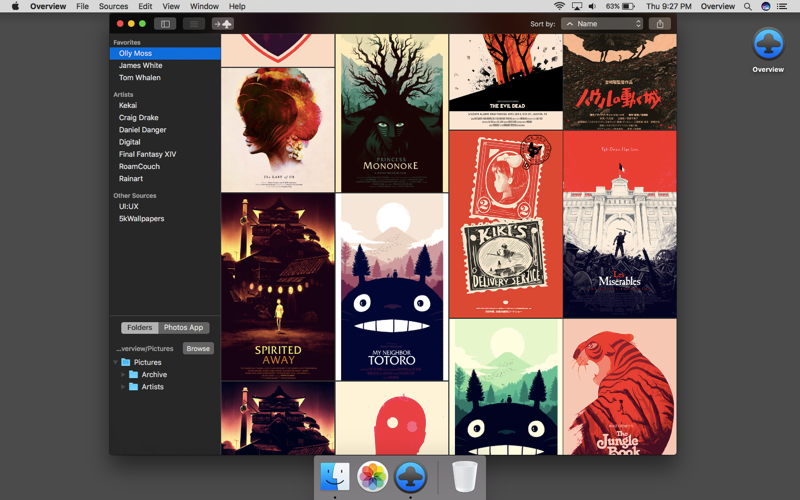800x500 pixels.
Task: Click the arrow-and-cloud toolbar button
Action: [x=222, y=24]
